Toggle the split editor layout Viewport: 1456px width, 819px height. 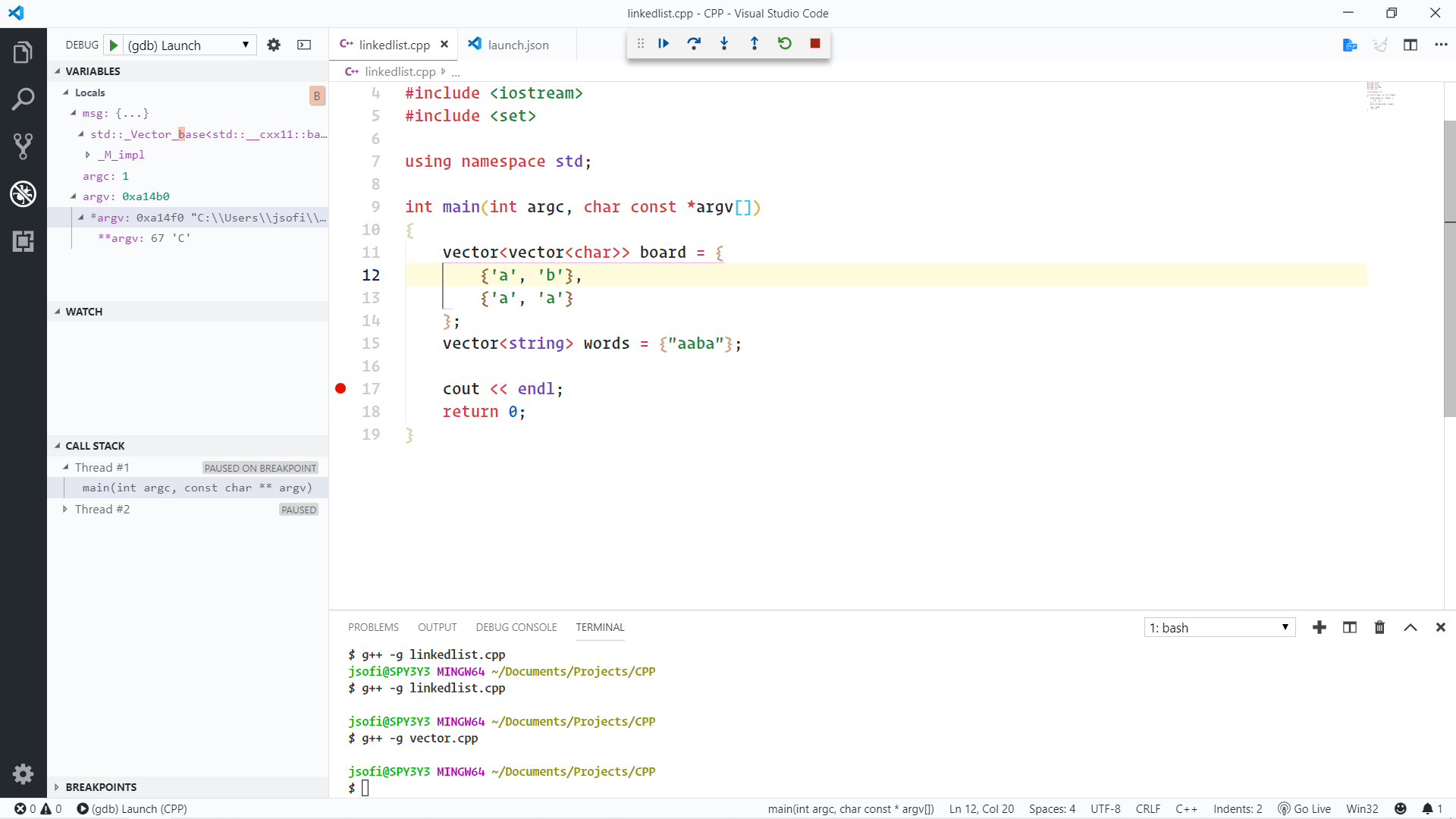pos(1410,45)
